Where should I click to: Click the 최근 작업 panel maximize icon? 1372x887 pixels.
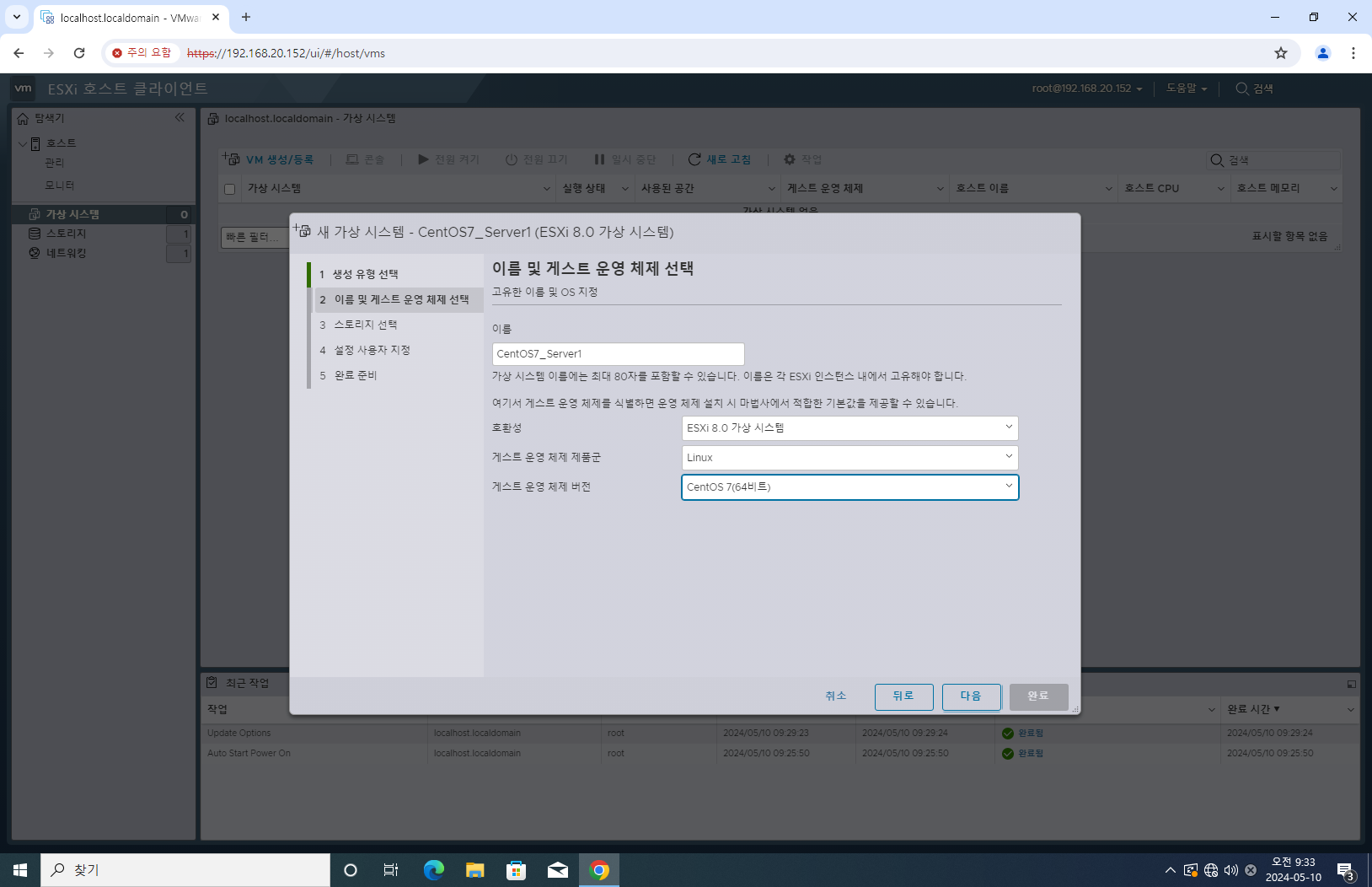pos(1351,684)
